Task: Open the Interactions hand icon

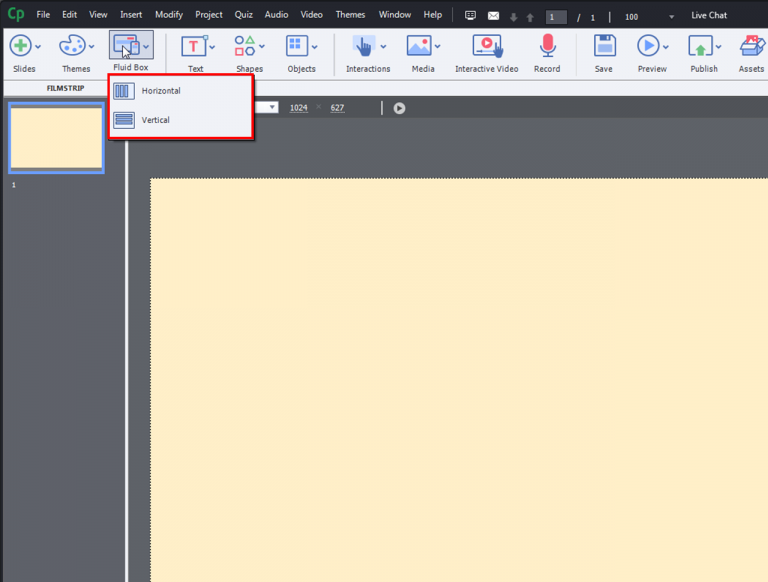Action: tap(364, 47)
